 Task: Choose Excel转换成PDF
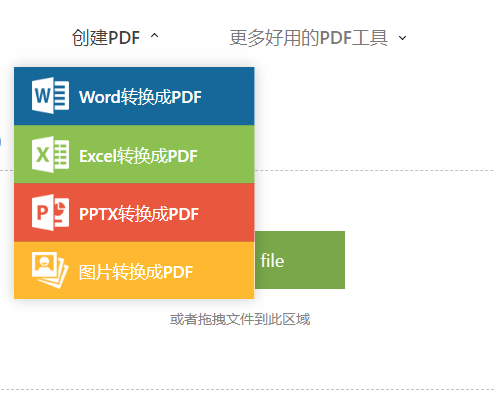pyautogui.click(x=134, y=154)
